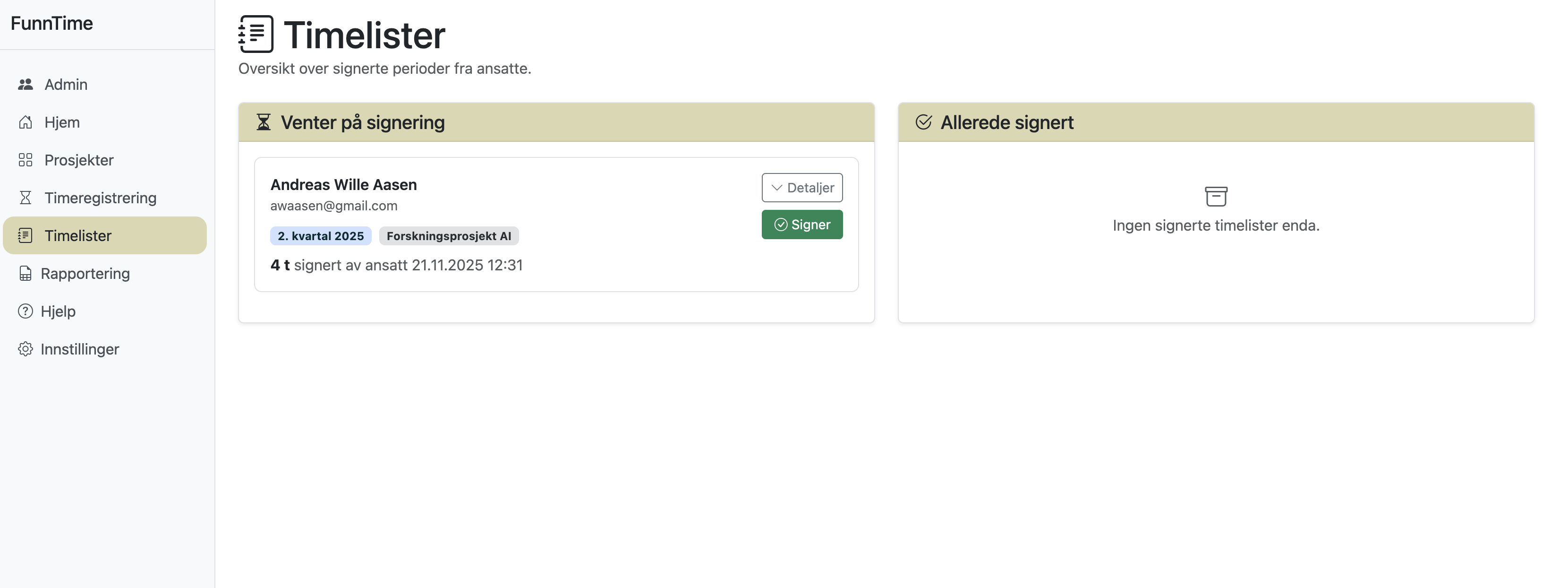
Task: Click the Innstillinger gear icon
Action: (x=25, y=349)
